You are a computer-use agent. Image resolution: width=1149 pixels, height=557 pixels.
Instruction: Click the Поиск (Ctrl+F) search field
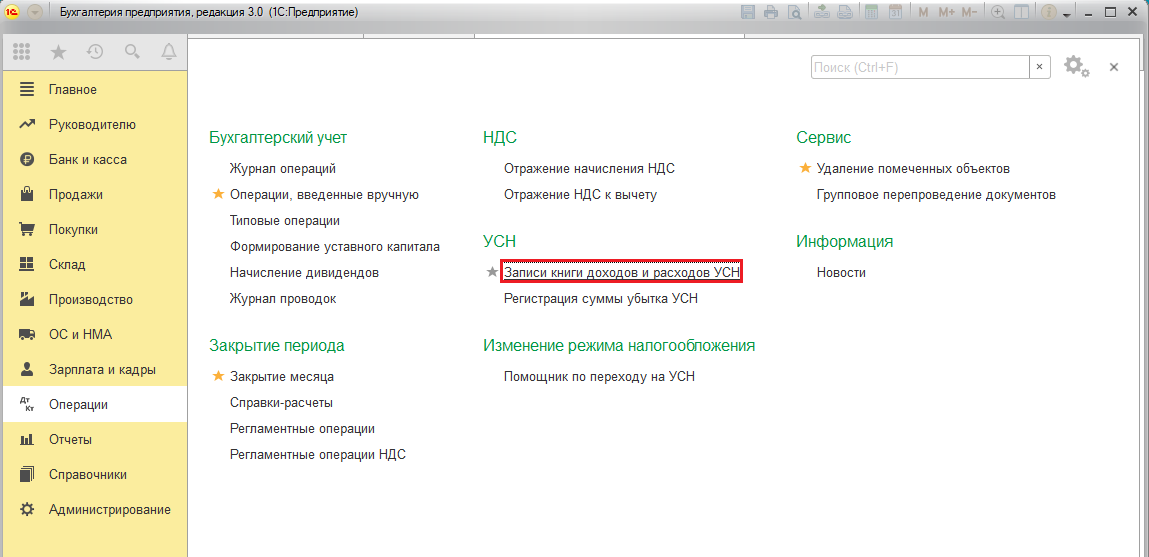click(x=919, y=67)
